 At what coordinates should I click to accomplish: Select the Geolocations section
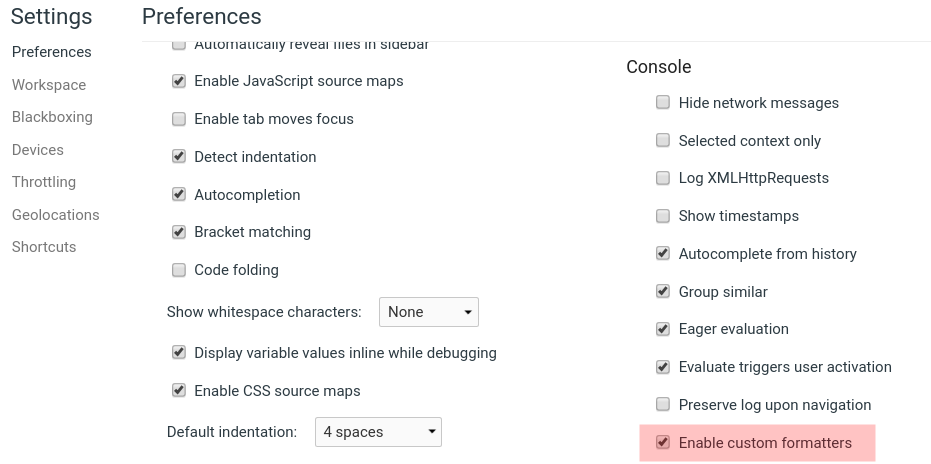56,215
